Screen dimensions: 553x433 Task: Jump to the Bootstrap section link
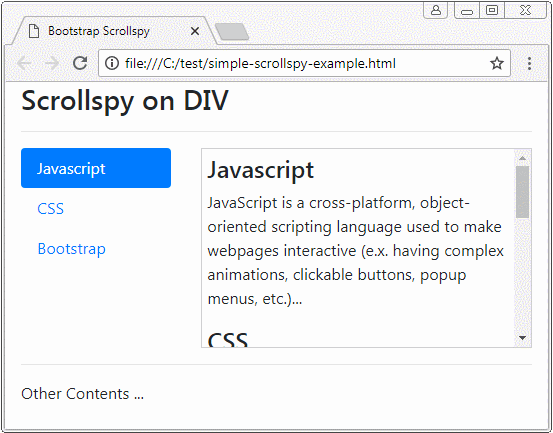pos(72,249)
